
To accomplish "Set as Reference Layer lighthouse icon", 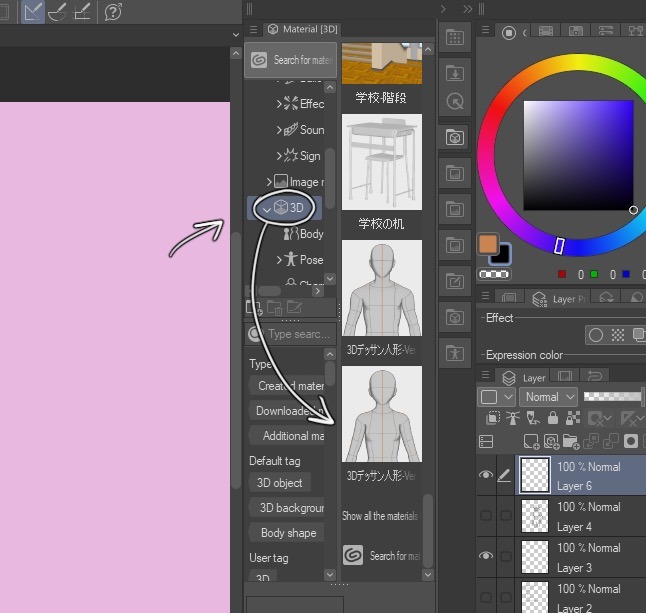I will coord(513,418).
